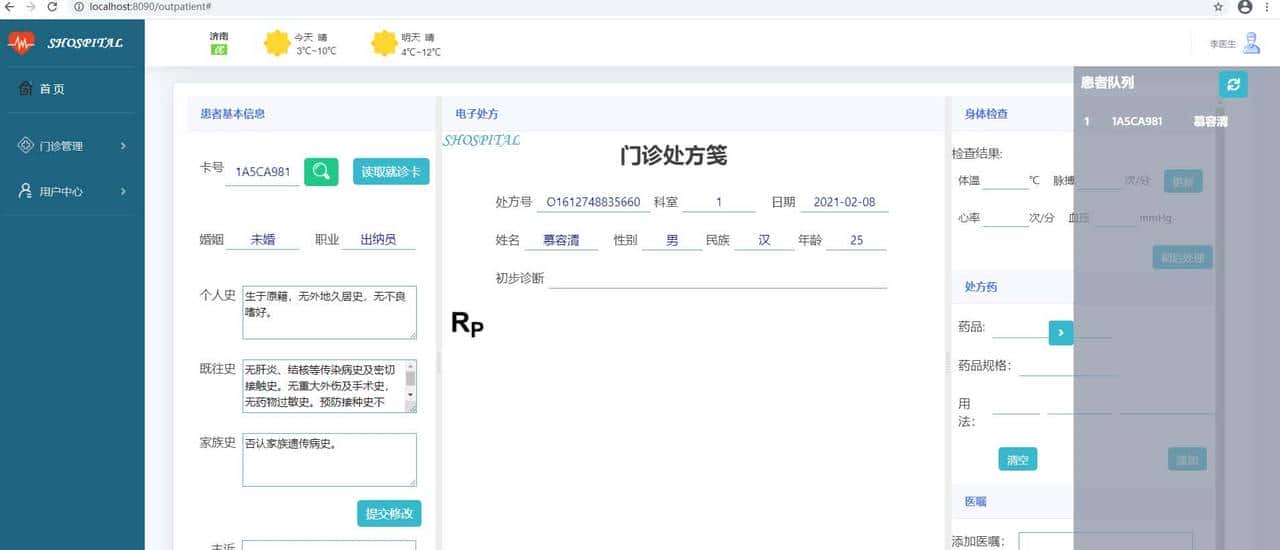Click the 心率 input field
This screenshot has width=1280, height=550.
pos(1005,218)
